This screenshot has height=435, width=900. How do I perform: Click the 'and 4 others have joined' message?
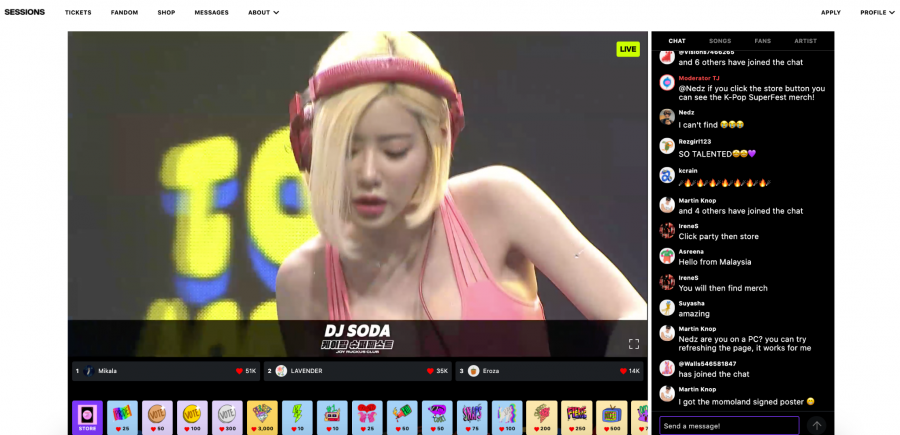pos(740,211)
